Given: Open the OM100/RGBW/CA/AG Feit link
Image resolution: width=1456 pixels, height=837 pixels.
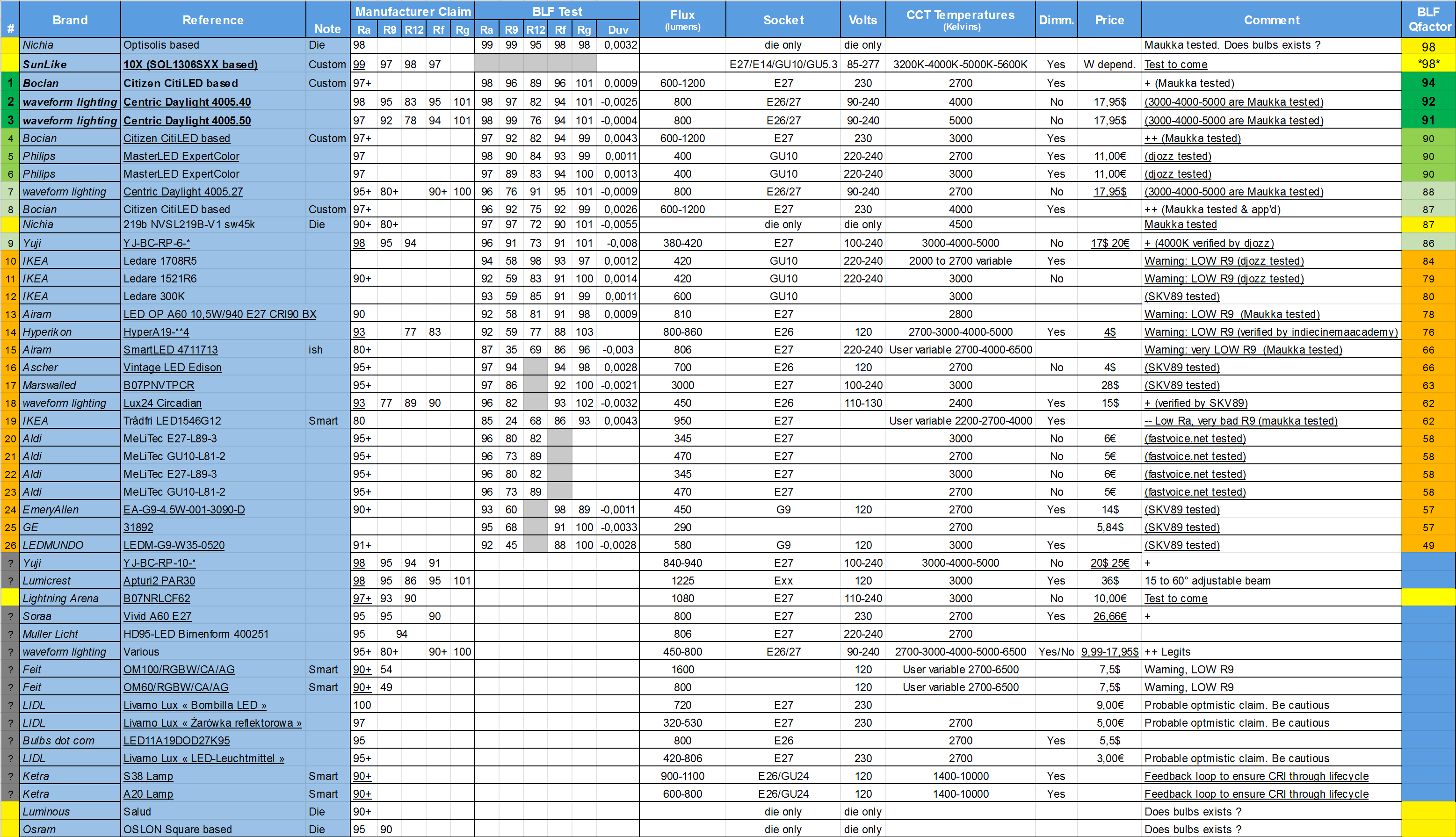Looking at the screenshot, I should (179, 669).
